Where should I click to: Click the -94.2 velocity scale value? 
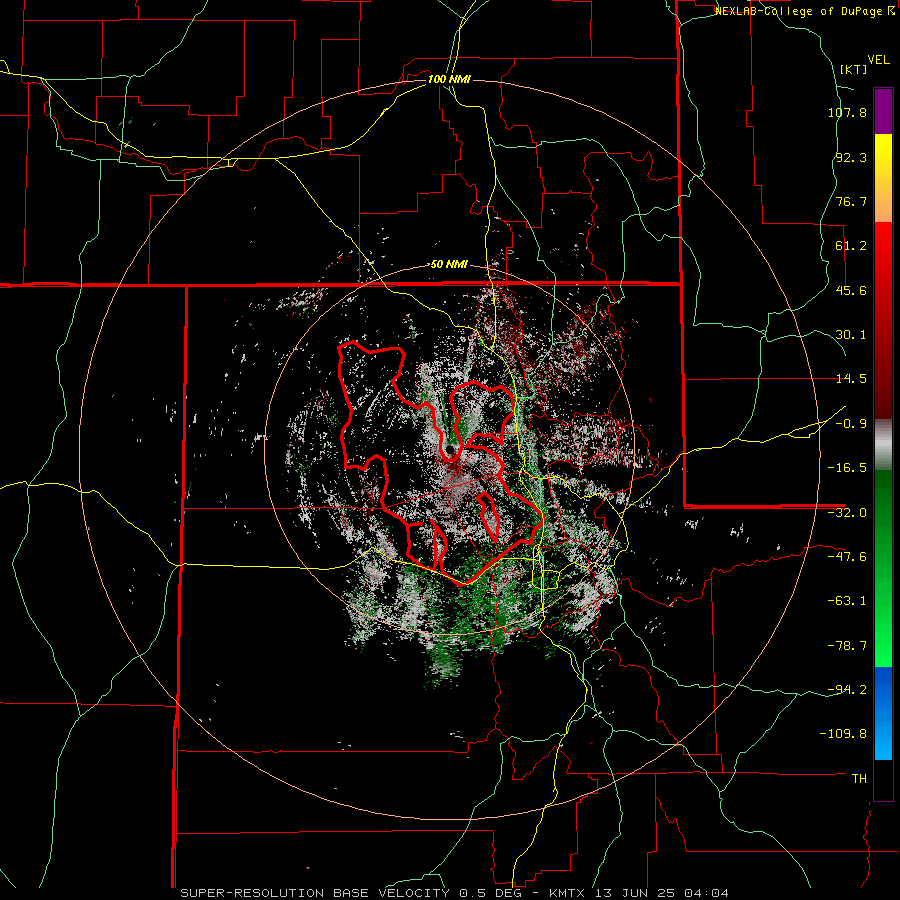pyautogui.click(x=847, y=690)
